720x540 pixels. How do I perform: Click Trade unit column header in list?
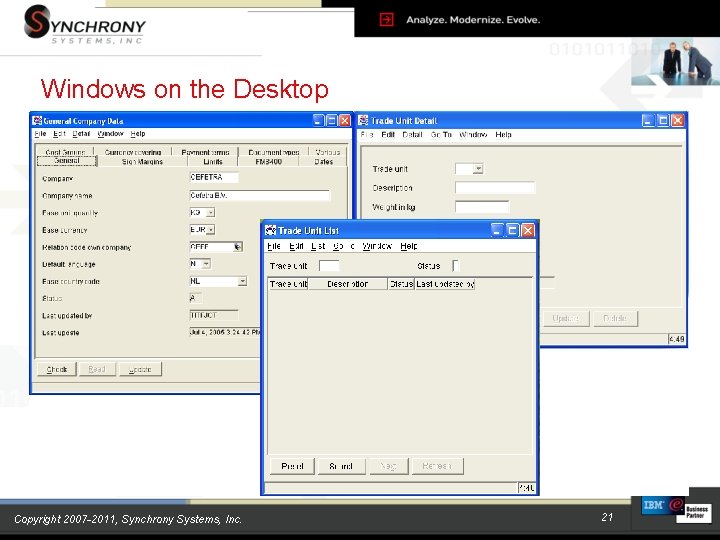point(288,284)
